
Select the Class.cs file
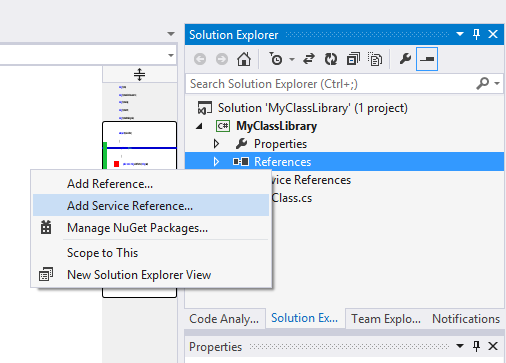[292, 198]
